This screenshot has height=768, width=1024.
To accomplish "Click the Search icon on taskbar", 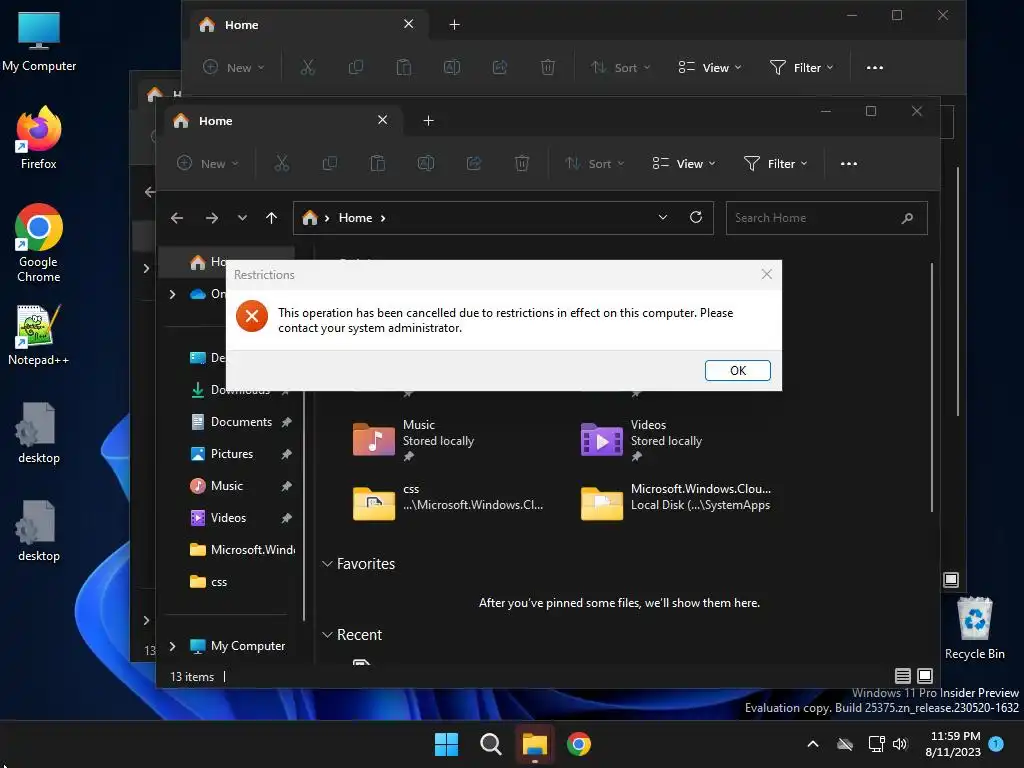I will coord(490,744).
